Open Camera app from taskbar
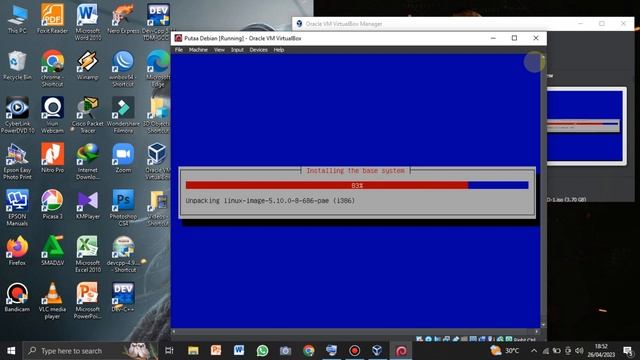 [285, 351]
